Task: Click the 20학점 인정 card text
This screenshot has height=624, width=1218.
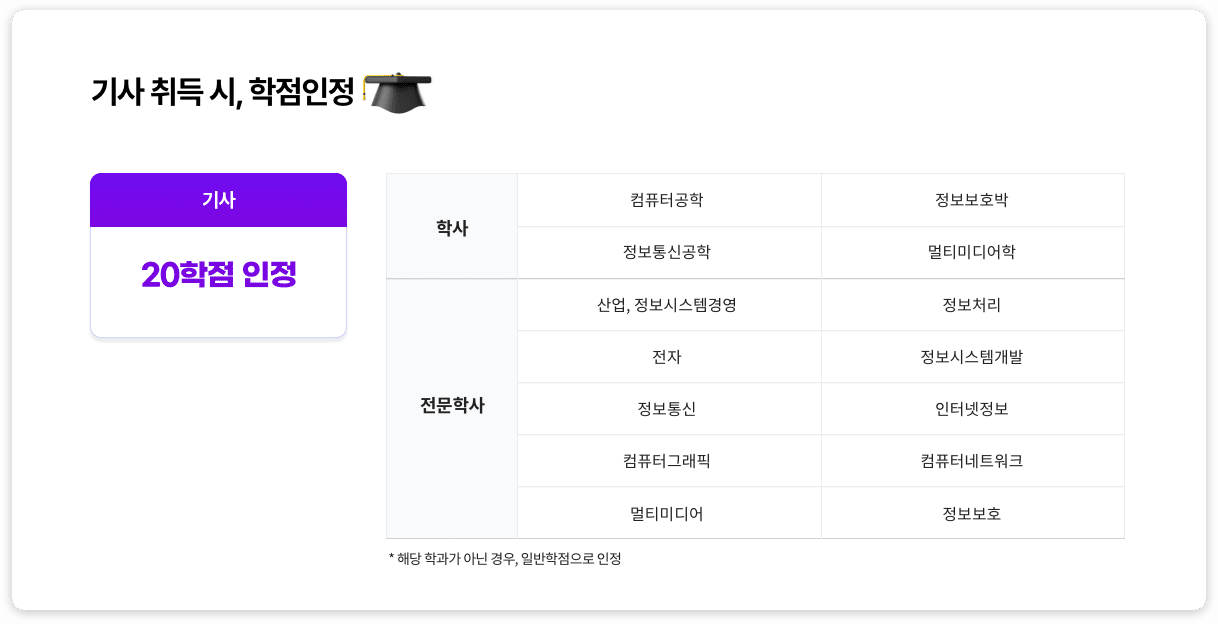Action: (218, 274)
